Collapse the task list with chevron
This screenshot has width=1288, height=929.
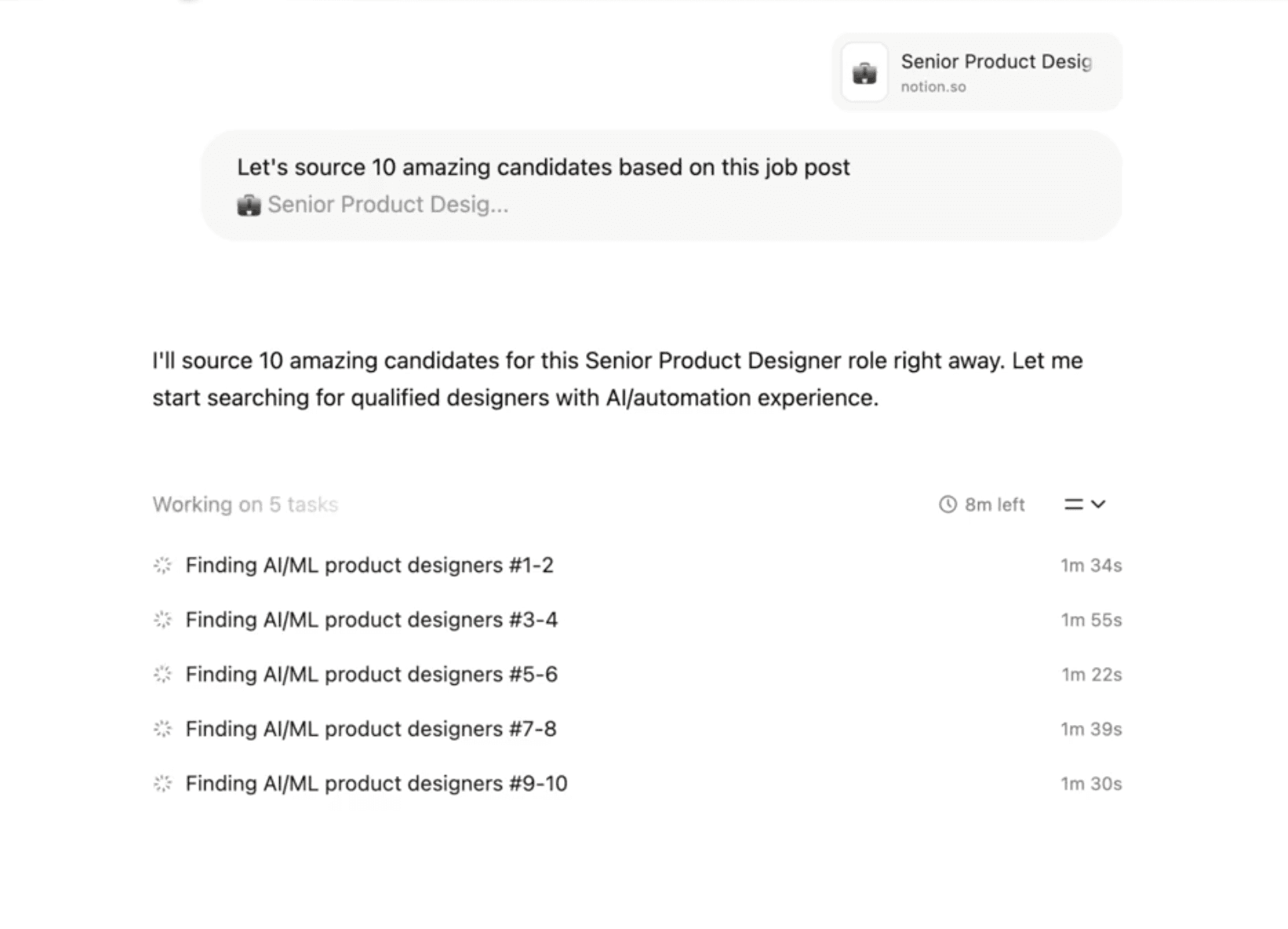pyautogui.click(x=1099, y=505)
